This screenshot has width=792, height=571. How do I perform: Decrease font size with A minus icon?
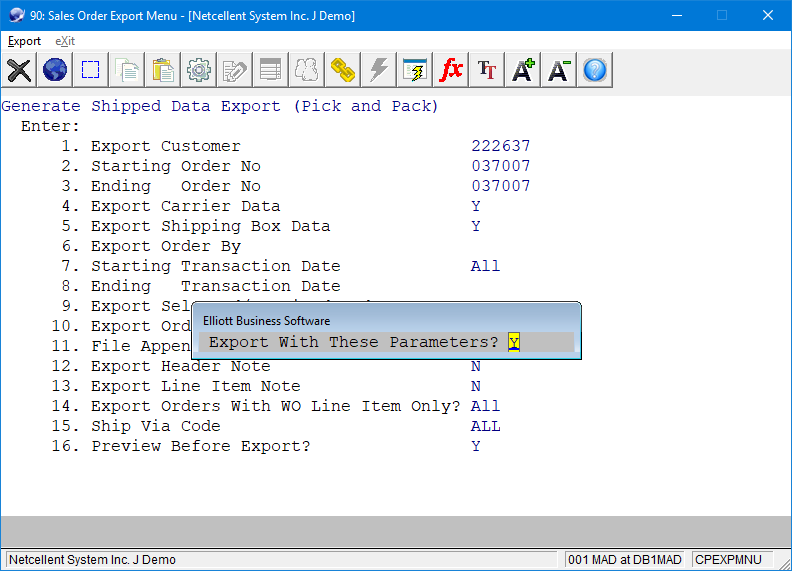(559, 70)
